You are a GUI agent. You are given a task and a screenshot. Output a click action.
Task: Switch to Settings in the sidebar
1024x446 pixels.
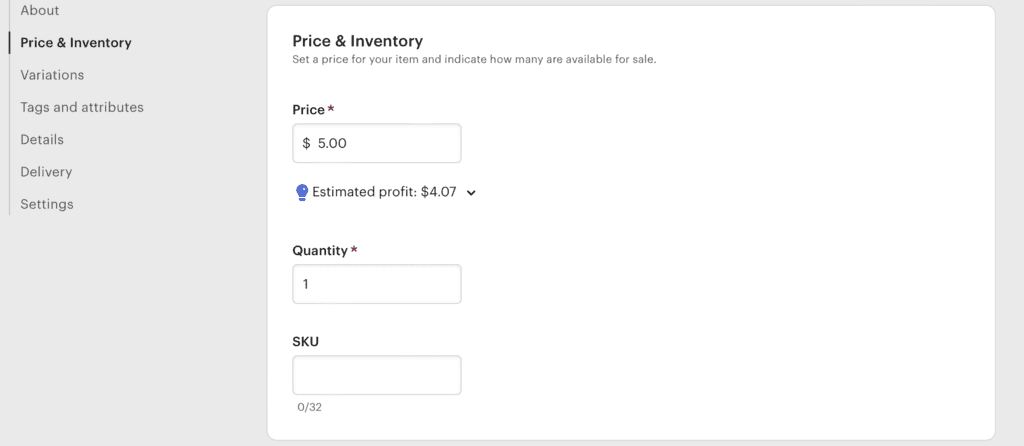[47, 204]
